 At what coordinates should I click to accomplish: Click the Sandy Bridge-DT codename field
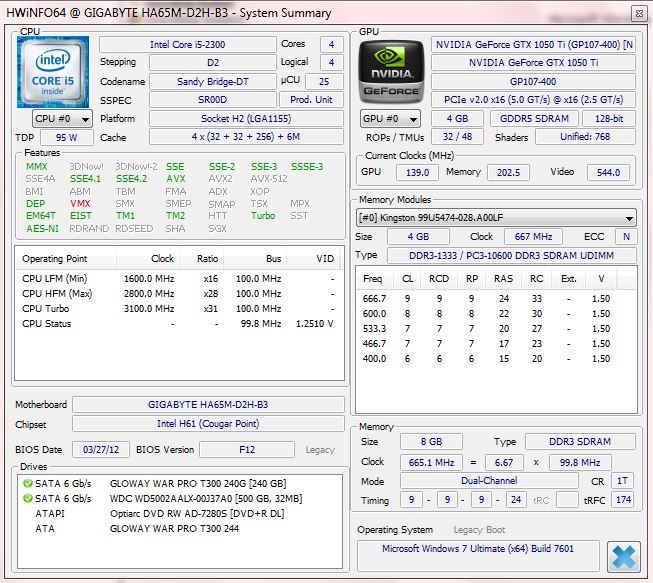pos(187,81)
